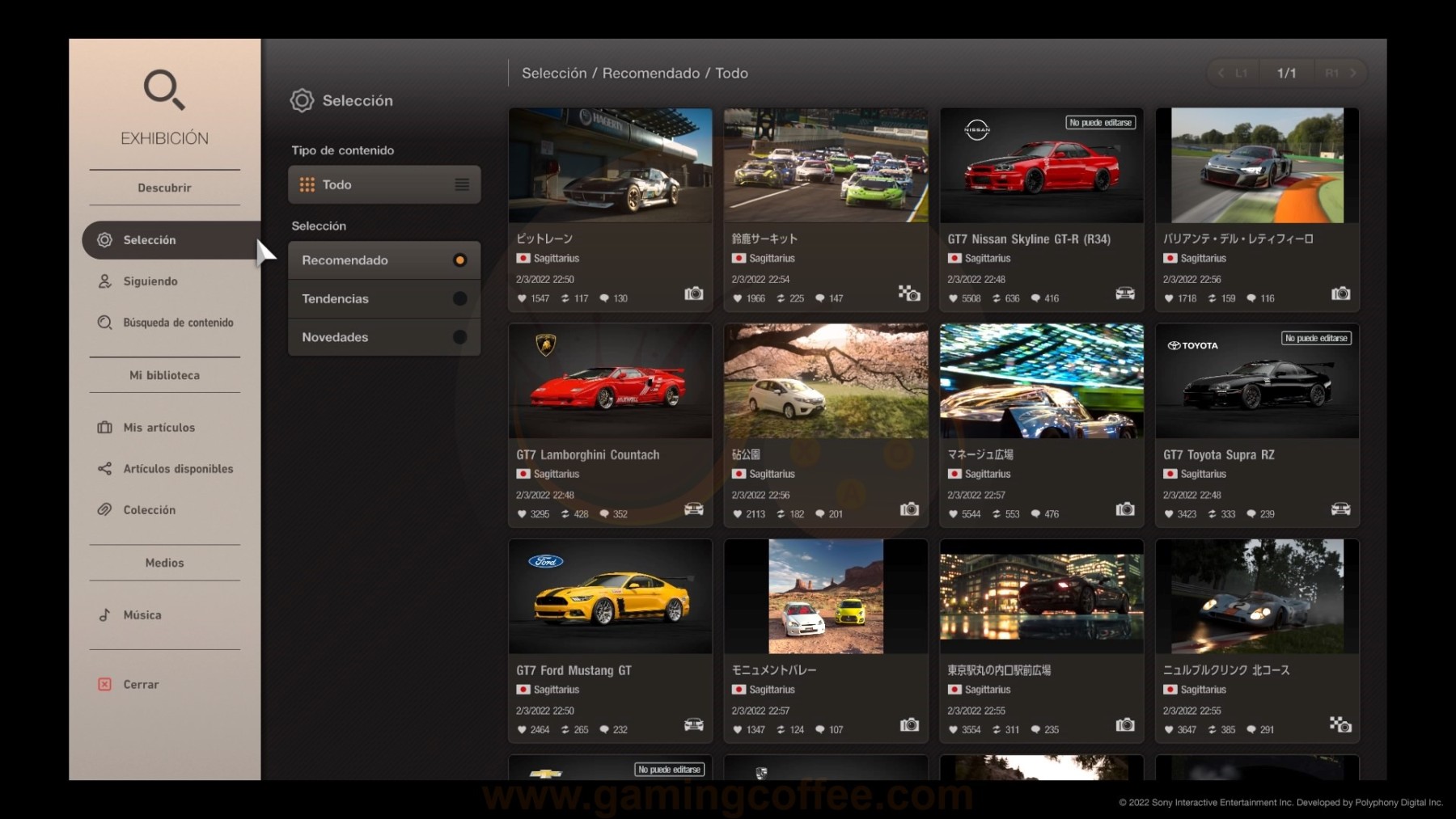Click car icon on Ford Mustang GT card

(694, 725)
